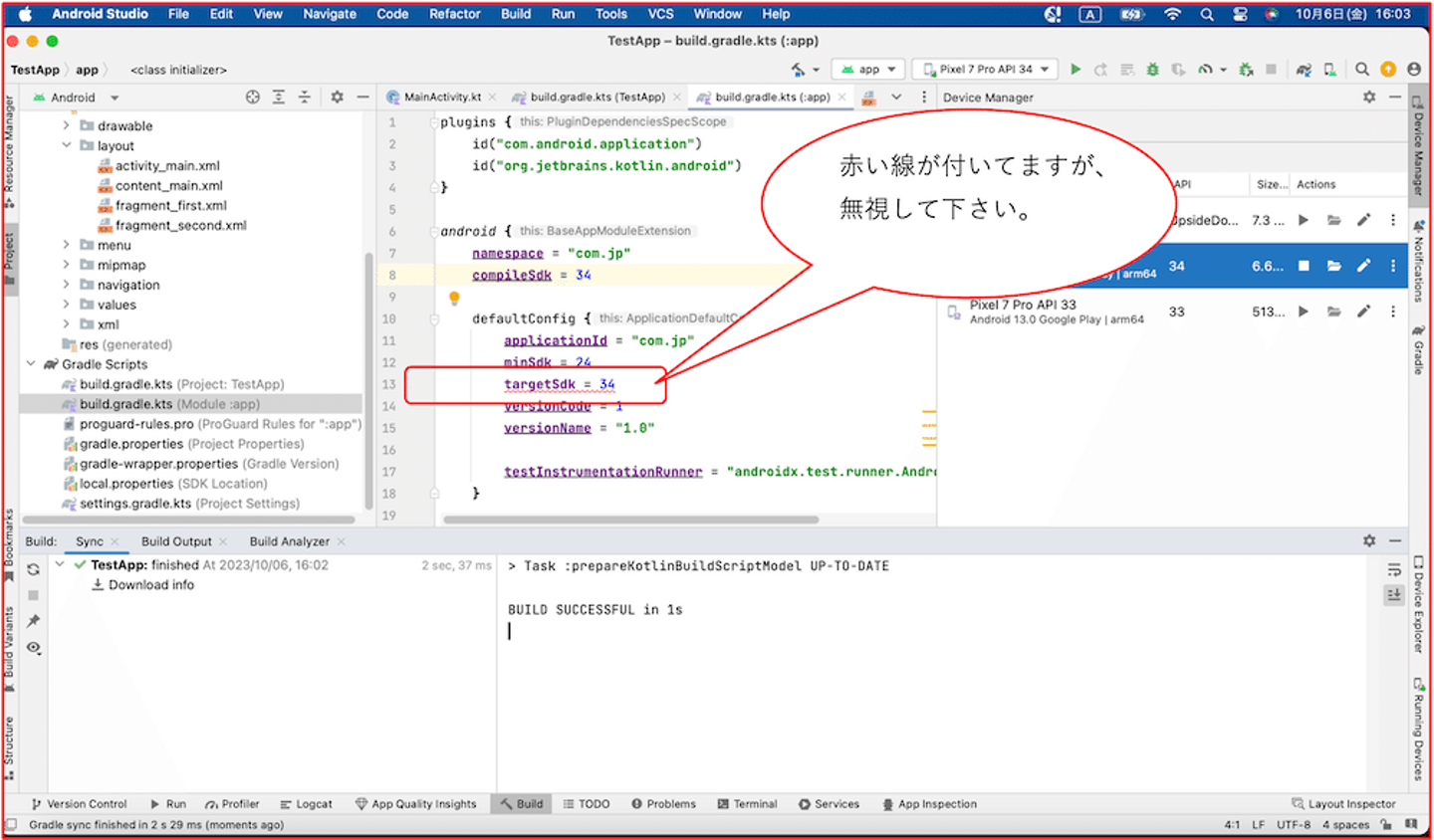This screenshot has width=1434, height=840.
Task: Toggle the Build tool window button
Action: pos(522,804)
